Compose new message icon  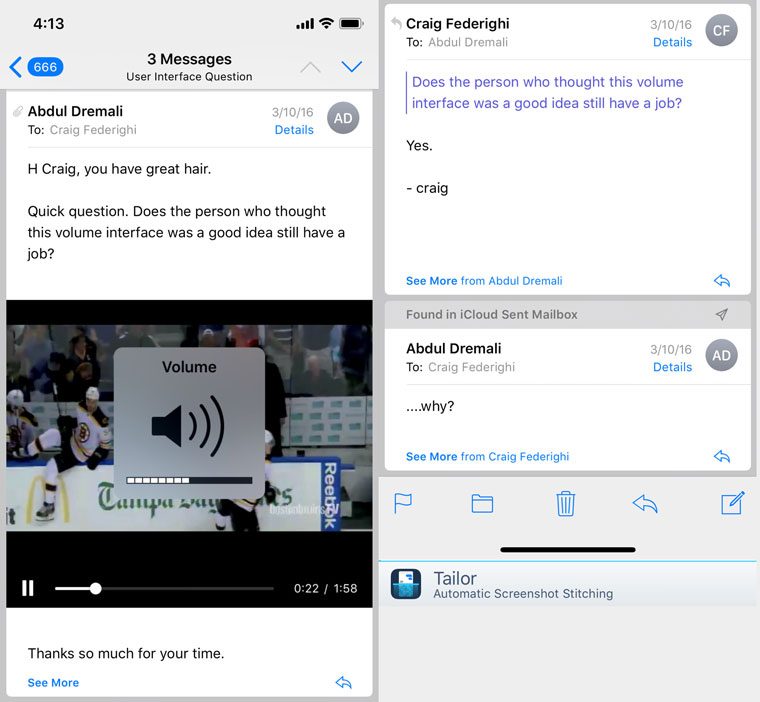tap(732, 503)
